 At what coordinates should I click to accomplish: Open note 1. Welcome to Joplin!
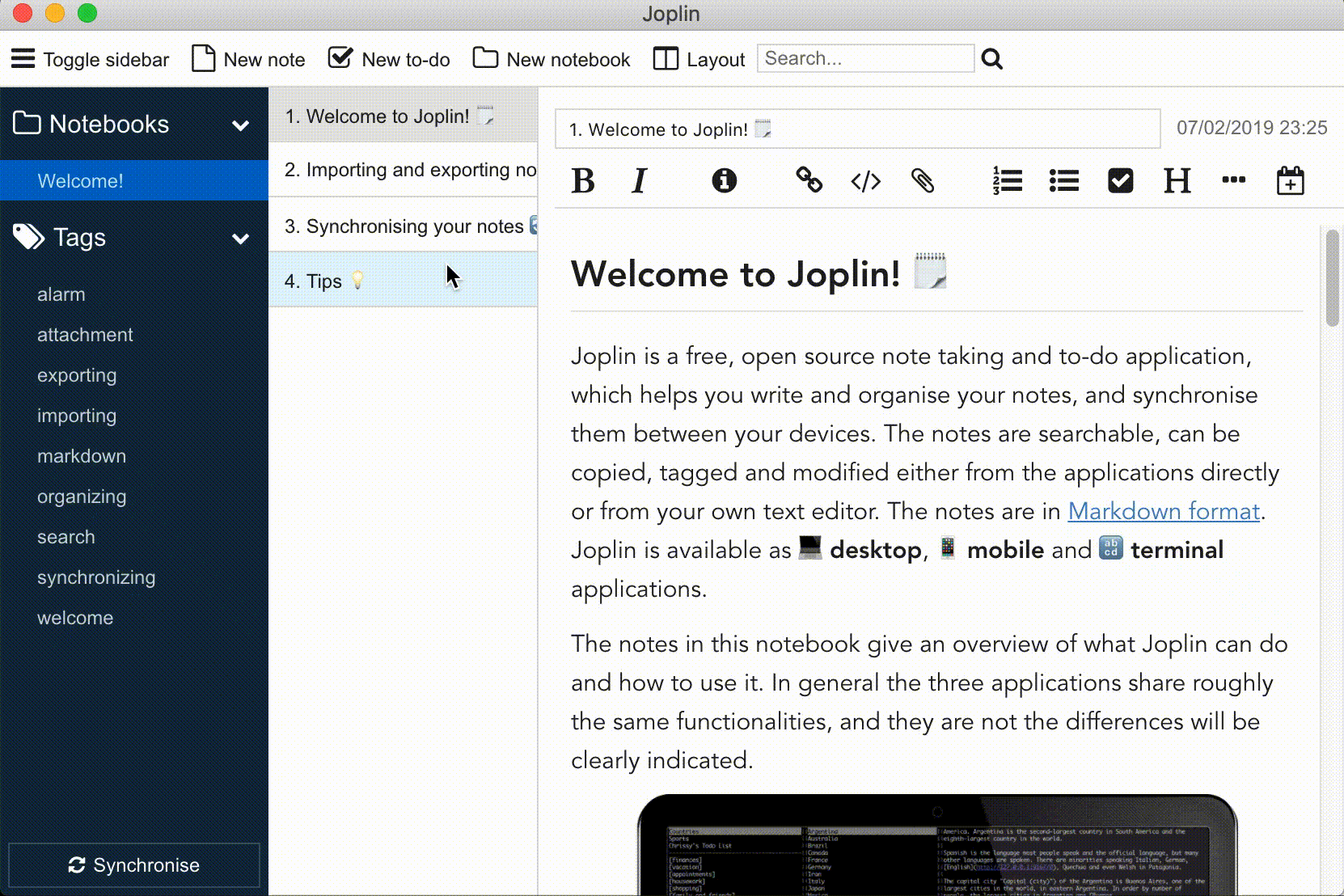pyautogui.click(x=403, y=115)
